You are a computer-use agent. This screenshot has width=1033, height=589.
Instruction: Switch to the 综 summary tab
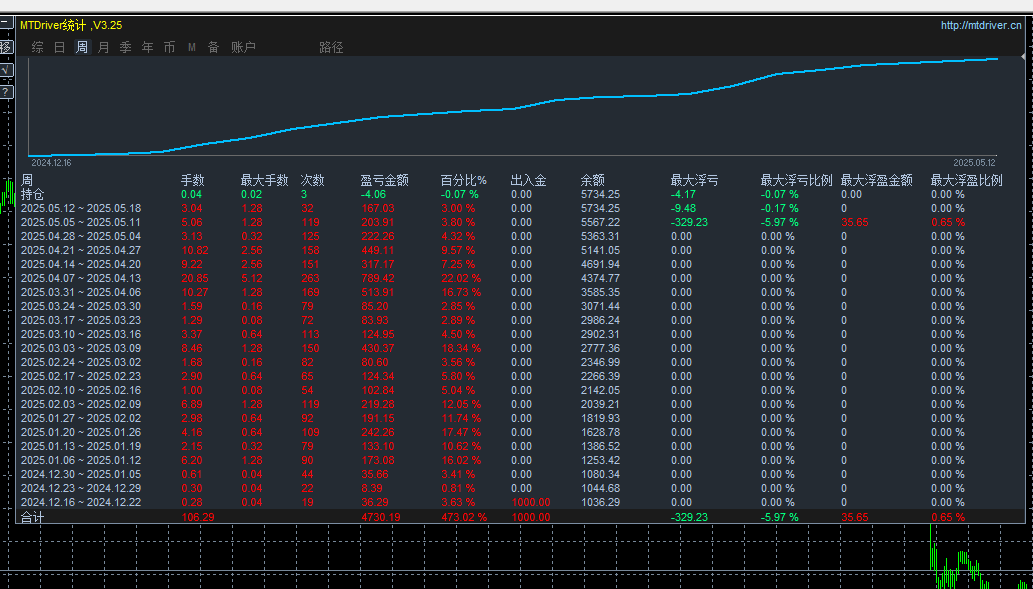pyautogui.click(x=37, y=47)
